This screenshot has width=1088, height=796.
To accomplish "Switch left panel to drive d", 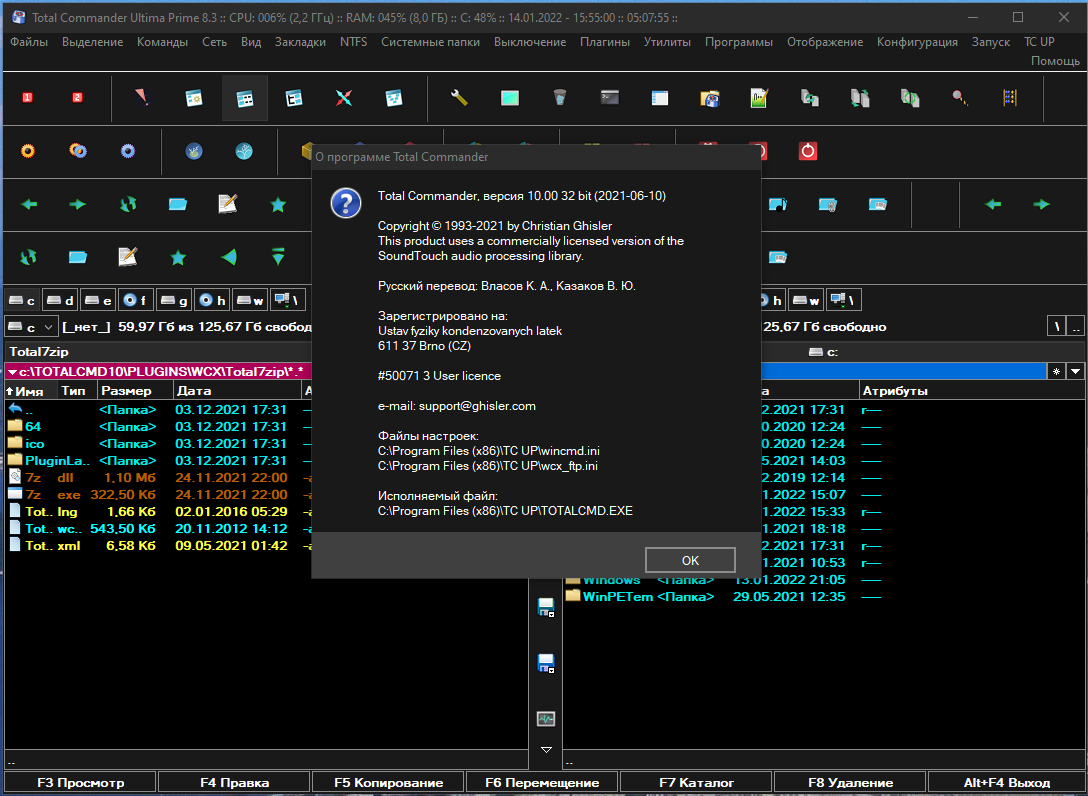I will tap(60, 300).
